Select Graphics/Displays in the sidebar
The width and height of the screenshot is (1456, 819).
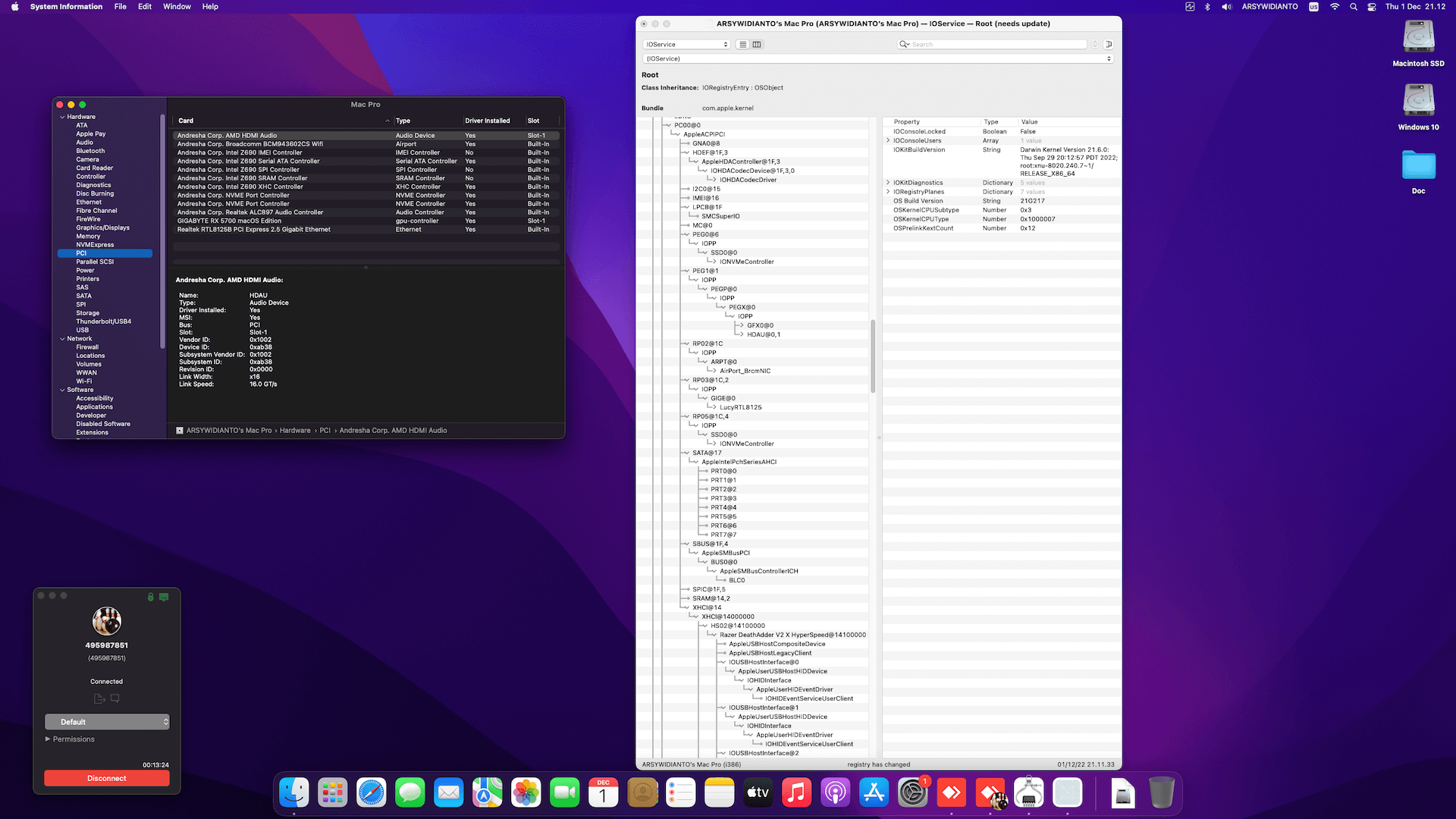102,228
